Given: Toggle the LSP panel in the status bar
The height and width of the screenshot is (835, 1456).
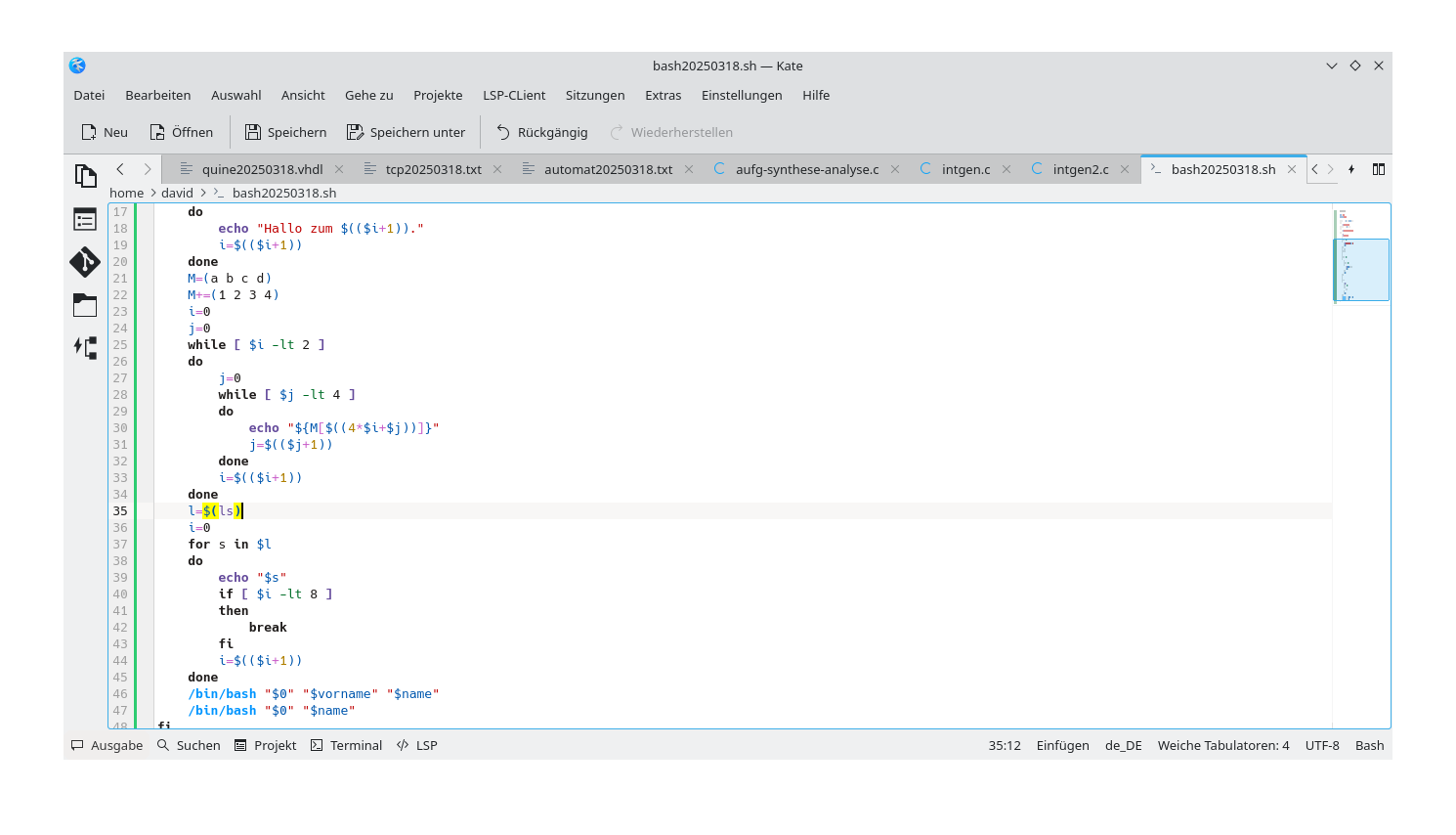Looking at the screenshot, I should [x=416, y=745].
